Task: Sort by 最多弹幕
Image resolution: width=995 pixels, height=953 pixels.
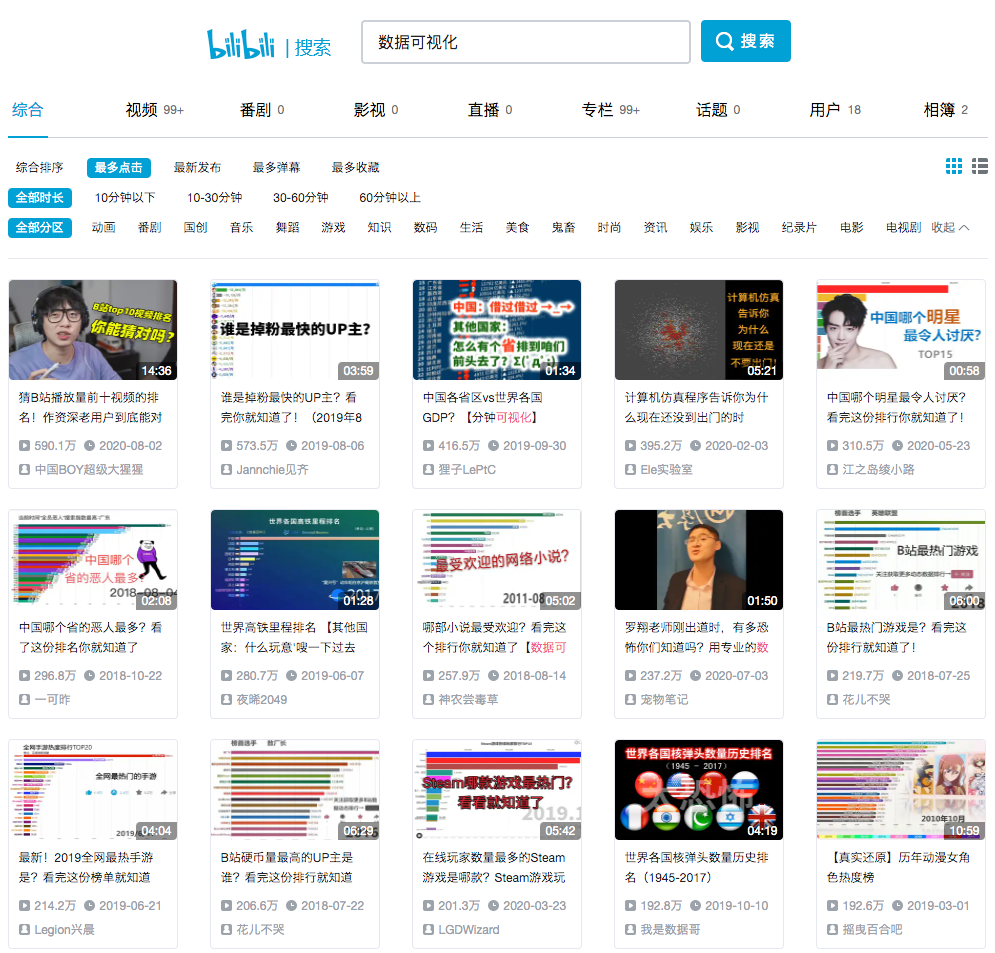Action: pos(276,168)
